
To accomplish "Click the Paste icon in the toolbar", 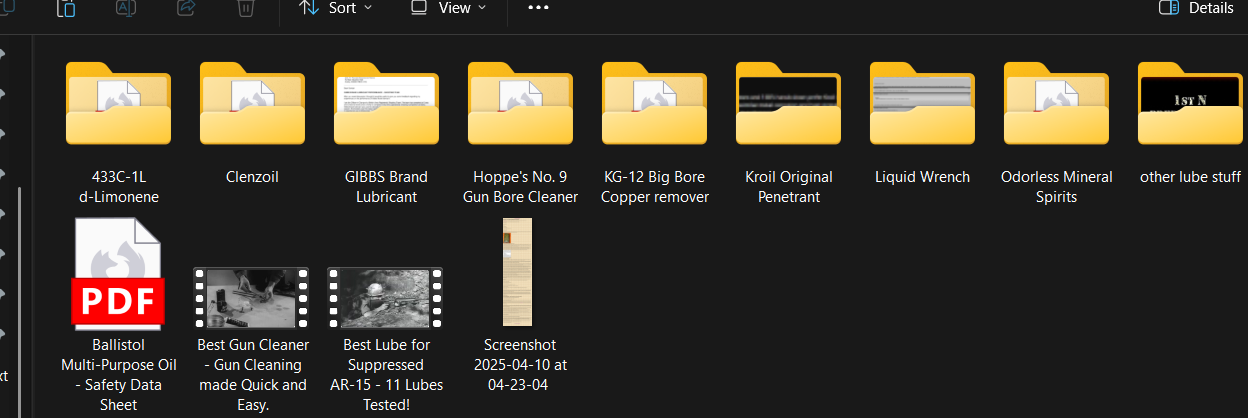I will [x=66, y=8].
